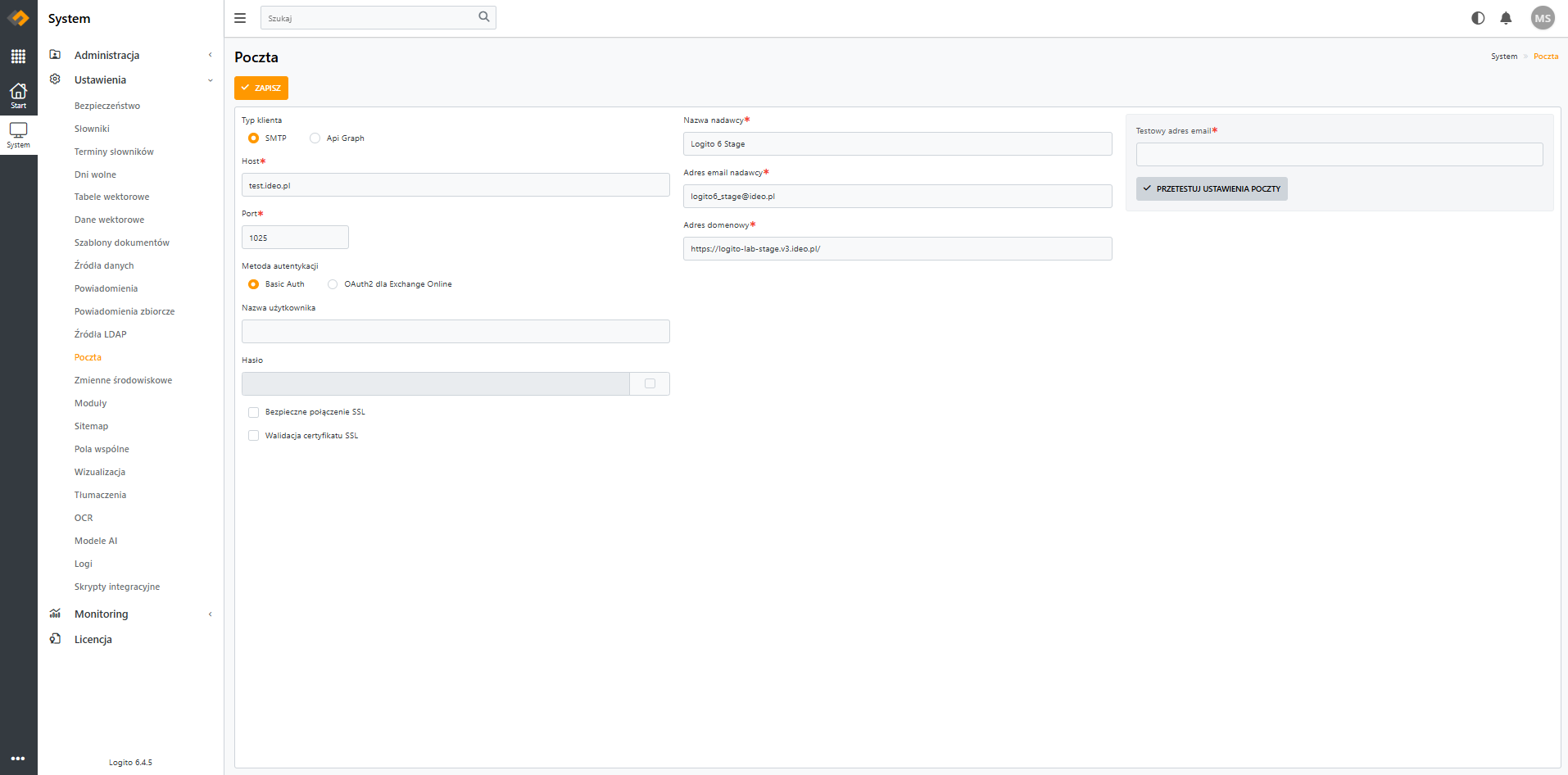Open Słowniki settings page

pyautogui.click(x=92, y=129)
